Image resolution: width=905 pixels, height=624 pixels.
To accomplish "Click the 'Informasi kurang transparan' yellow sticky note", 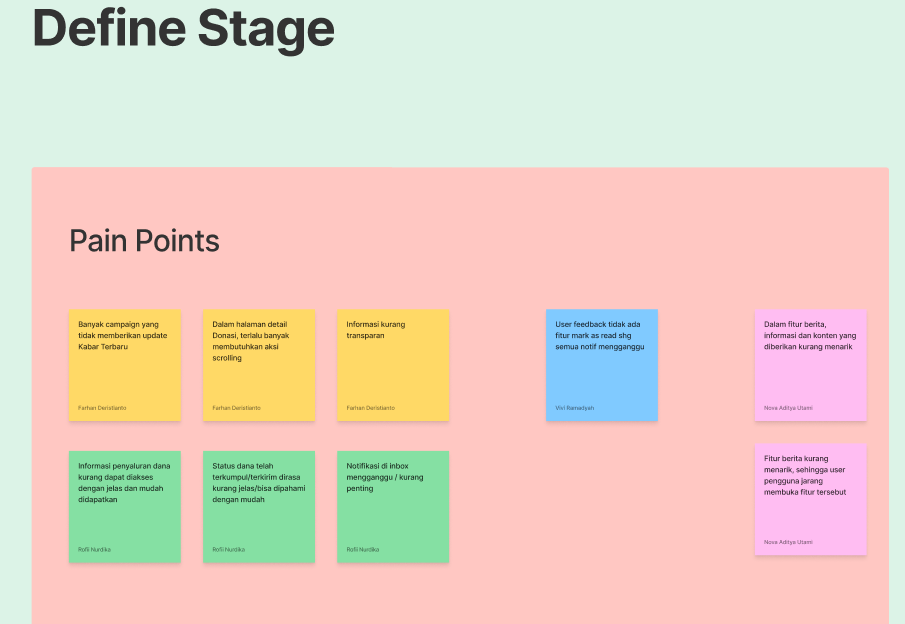I will (393, 365).
